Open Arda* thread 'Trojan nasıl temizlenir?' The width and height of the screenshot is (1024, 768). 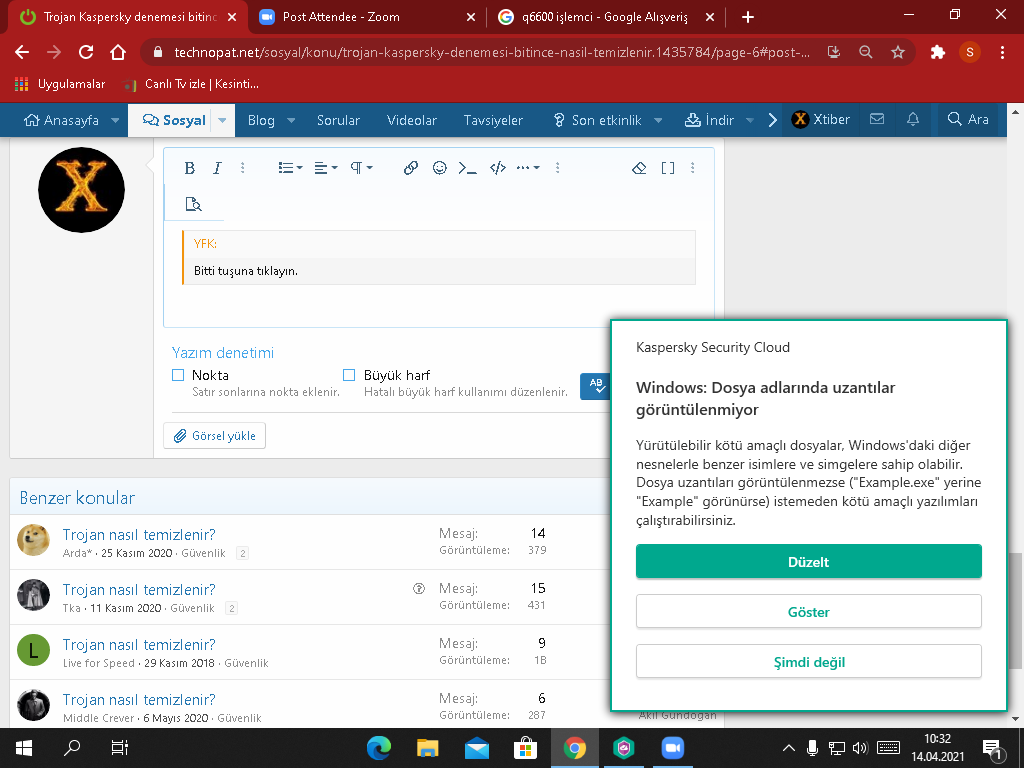coord(139,534)
